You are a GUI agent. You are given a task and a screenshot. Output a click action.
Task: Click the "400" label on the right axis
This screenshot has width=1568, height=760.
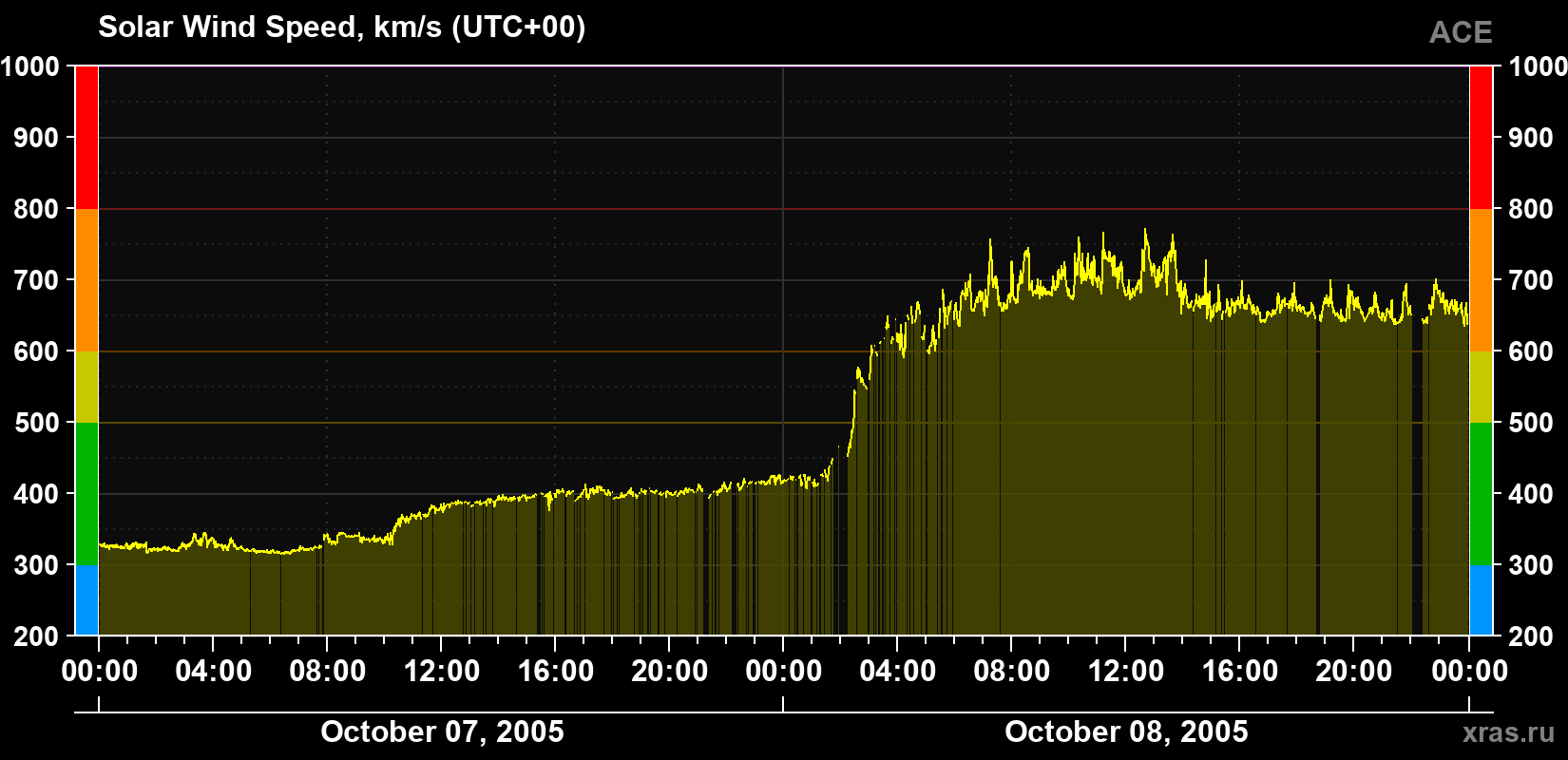click(1531, 494)
